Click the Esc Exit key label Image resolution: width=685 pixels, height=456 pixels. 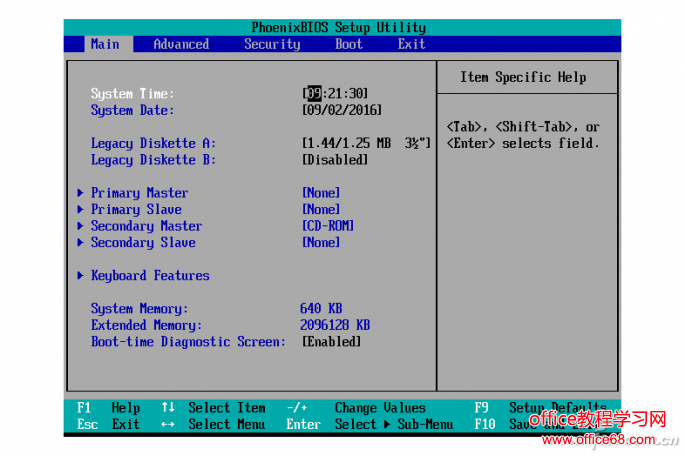point(109,424)
